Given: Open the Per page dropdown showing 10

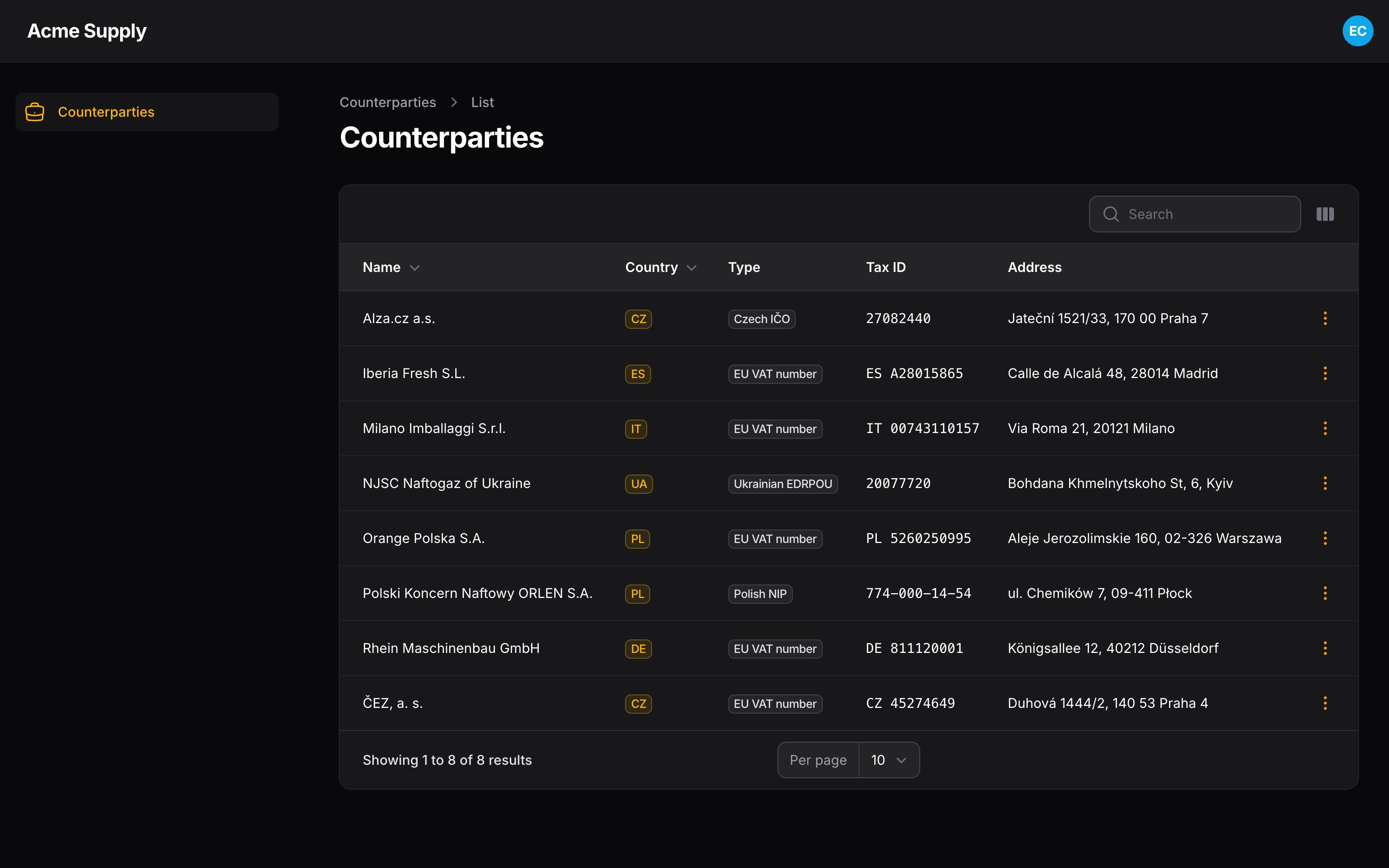Looking at the screenshot, I should pos(888,760).
